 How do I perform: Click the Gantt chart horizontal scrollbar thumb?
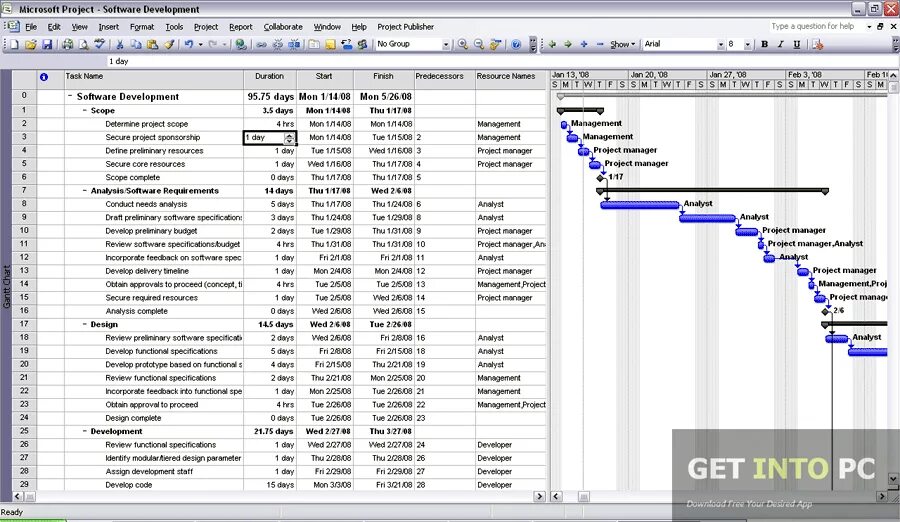pos(583,497)
